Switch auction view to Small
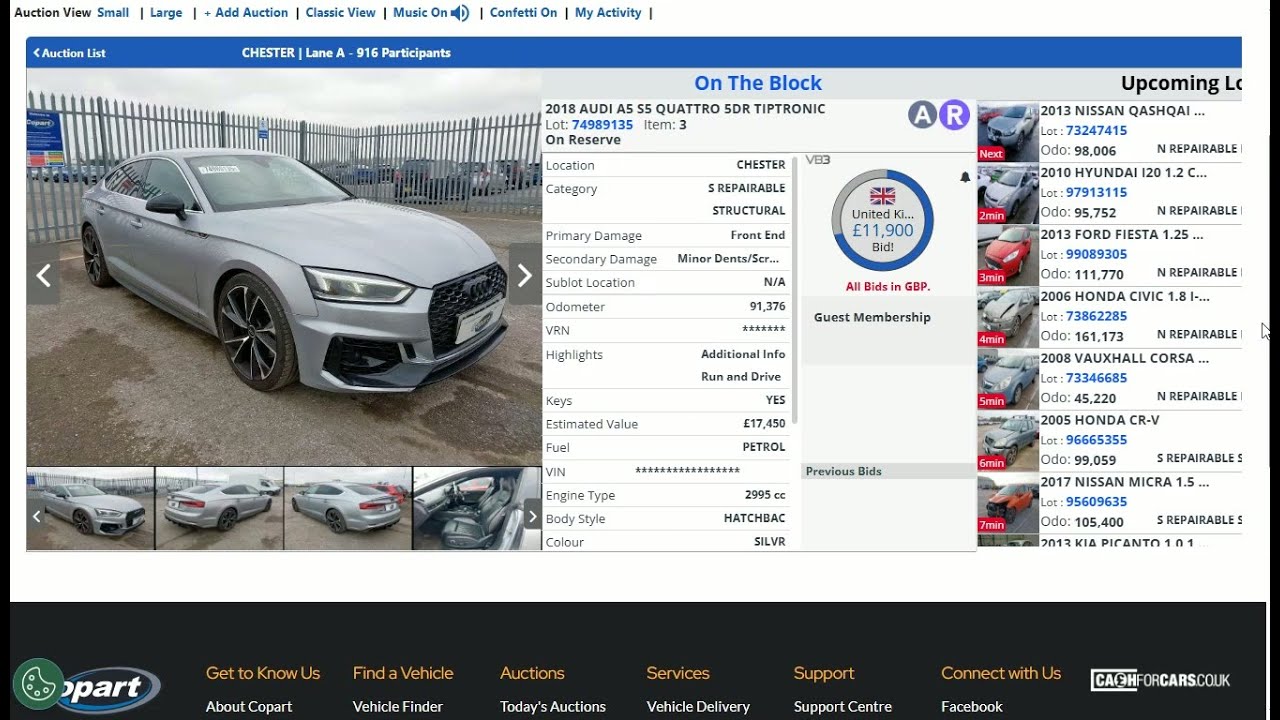 (x=113, y=13)
